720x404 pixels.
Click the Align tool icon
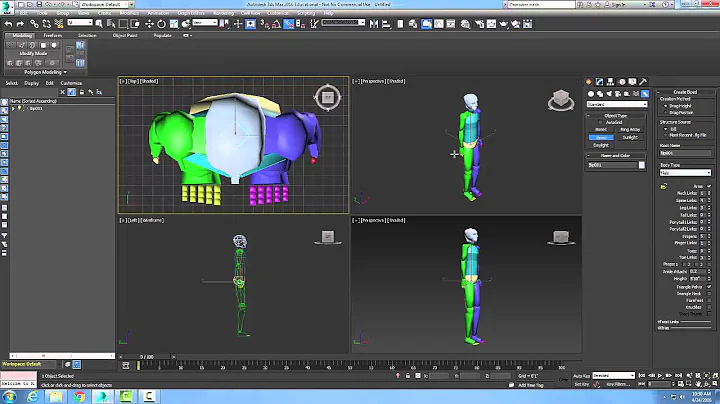386,24
